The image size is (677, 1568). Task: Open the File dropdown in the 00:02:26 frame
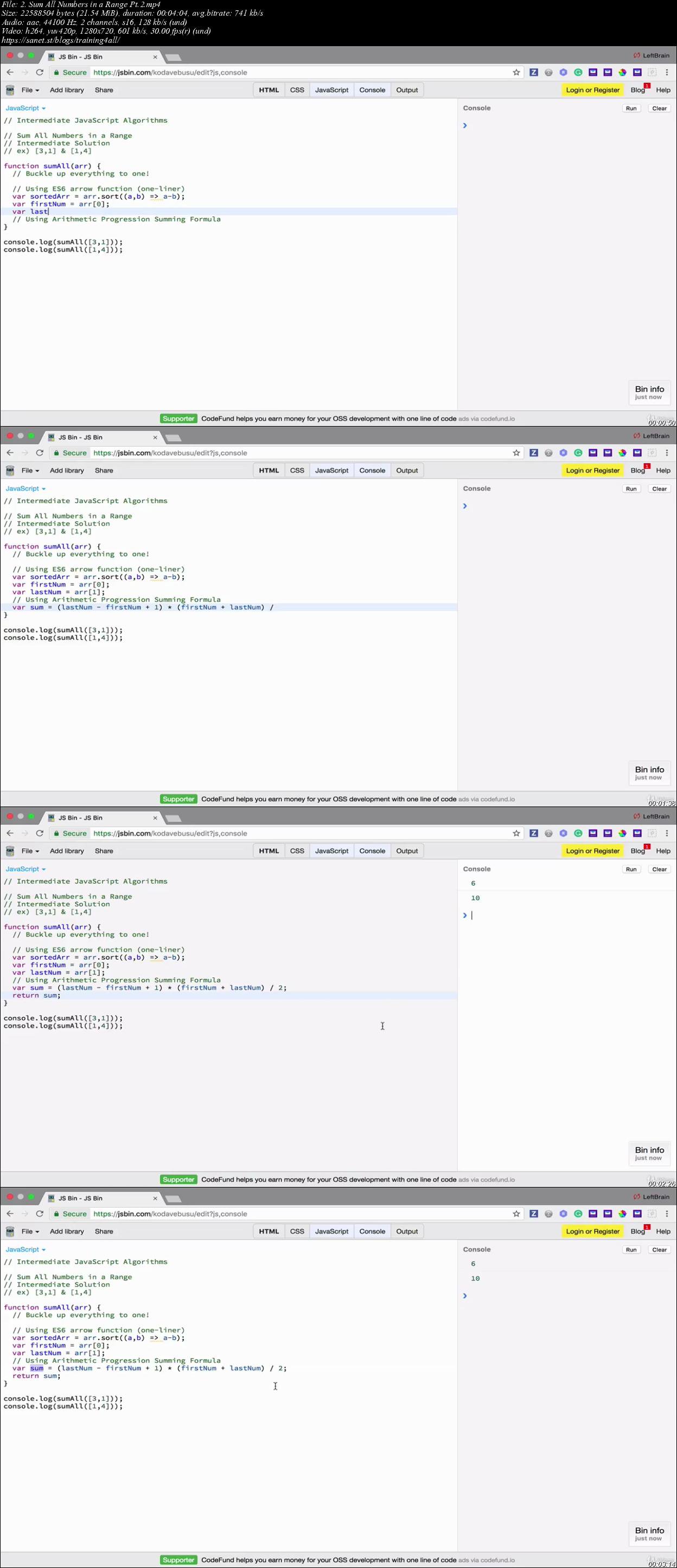(30, 851)
